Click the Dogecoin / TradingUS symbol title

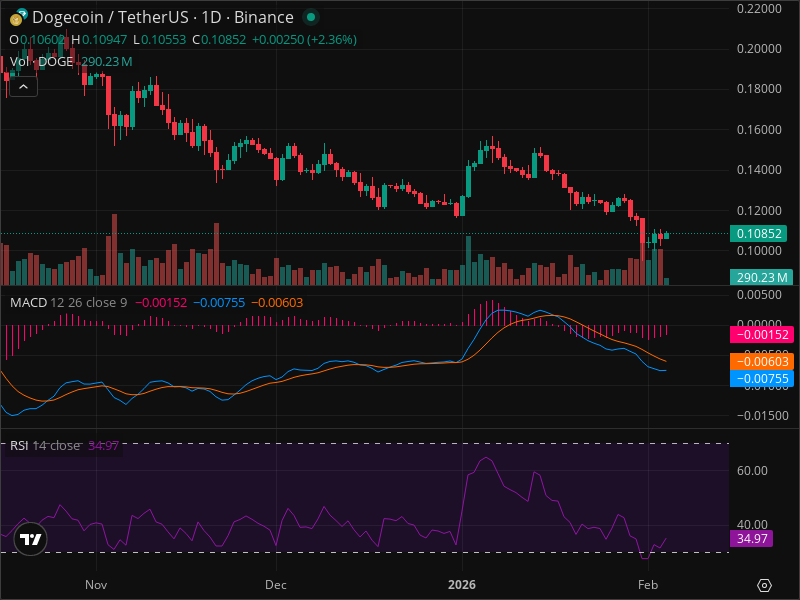pos(163,17)
